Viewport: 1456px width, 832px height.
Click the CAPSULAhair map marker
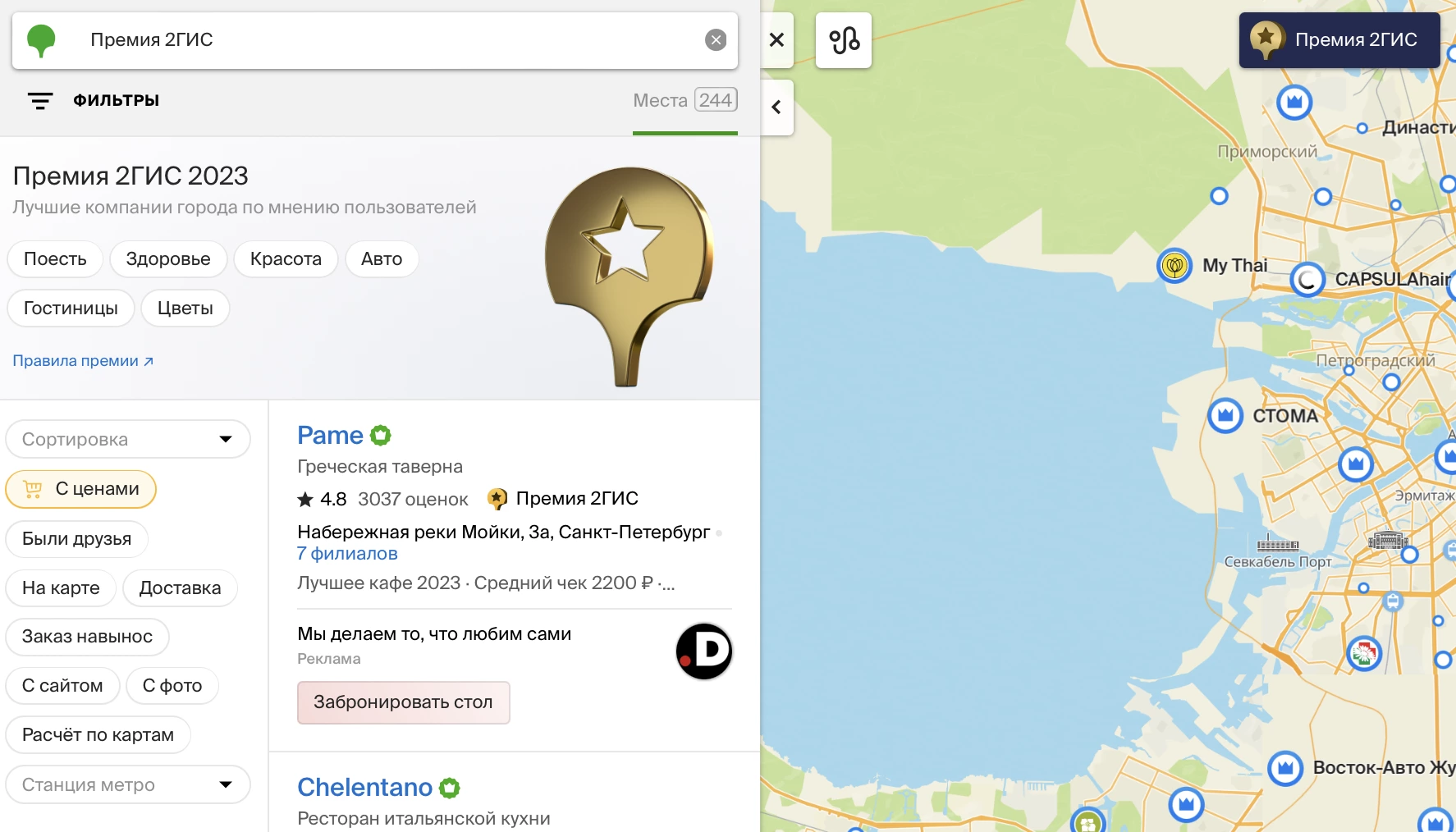coord(1307,280)
